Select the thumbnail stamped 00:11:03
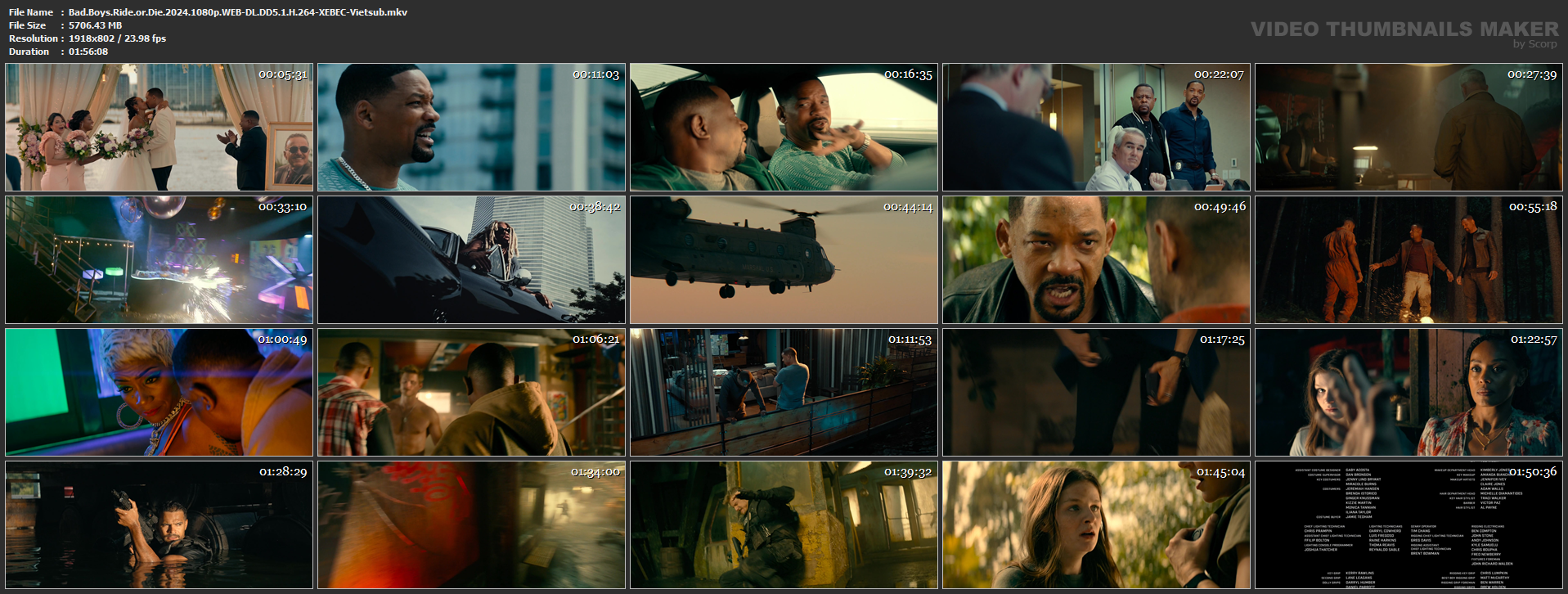1568x594 pixels. click(x=471, y=127)
